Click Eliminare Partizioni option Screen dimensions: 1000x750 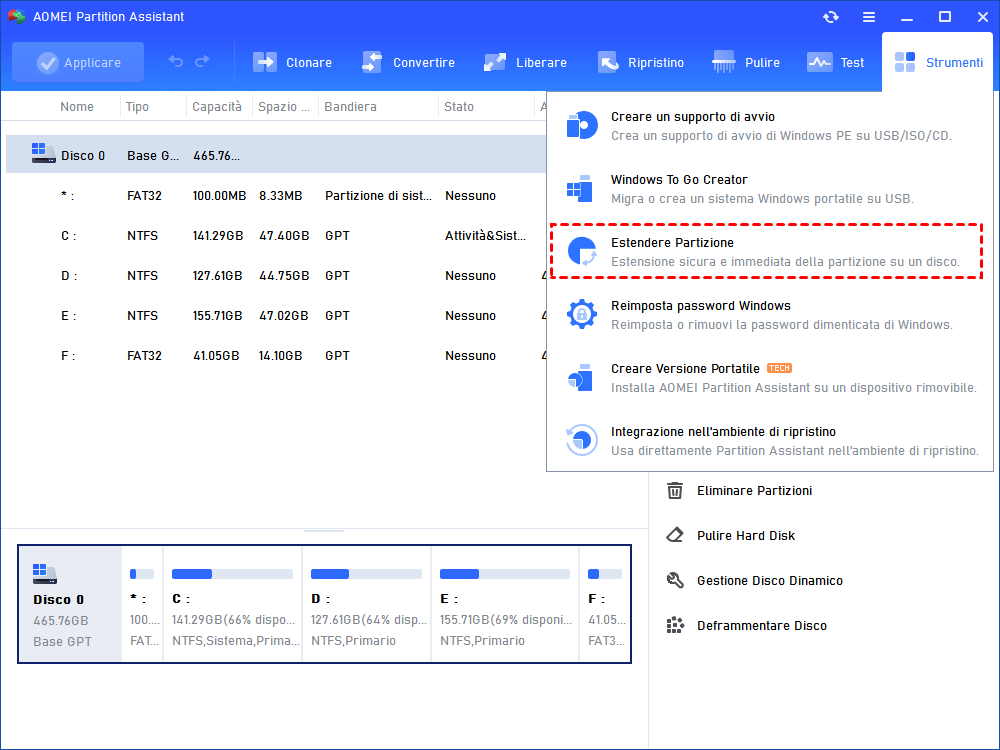pyautogui.click(x=739, y=490)
